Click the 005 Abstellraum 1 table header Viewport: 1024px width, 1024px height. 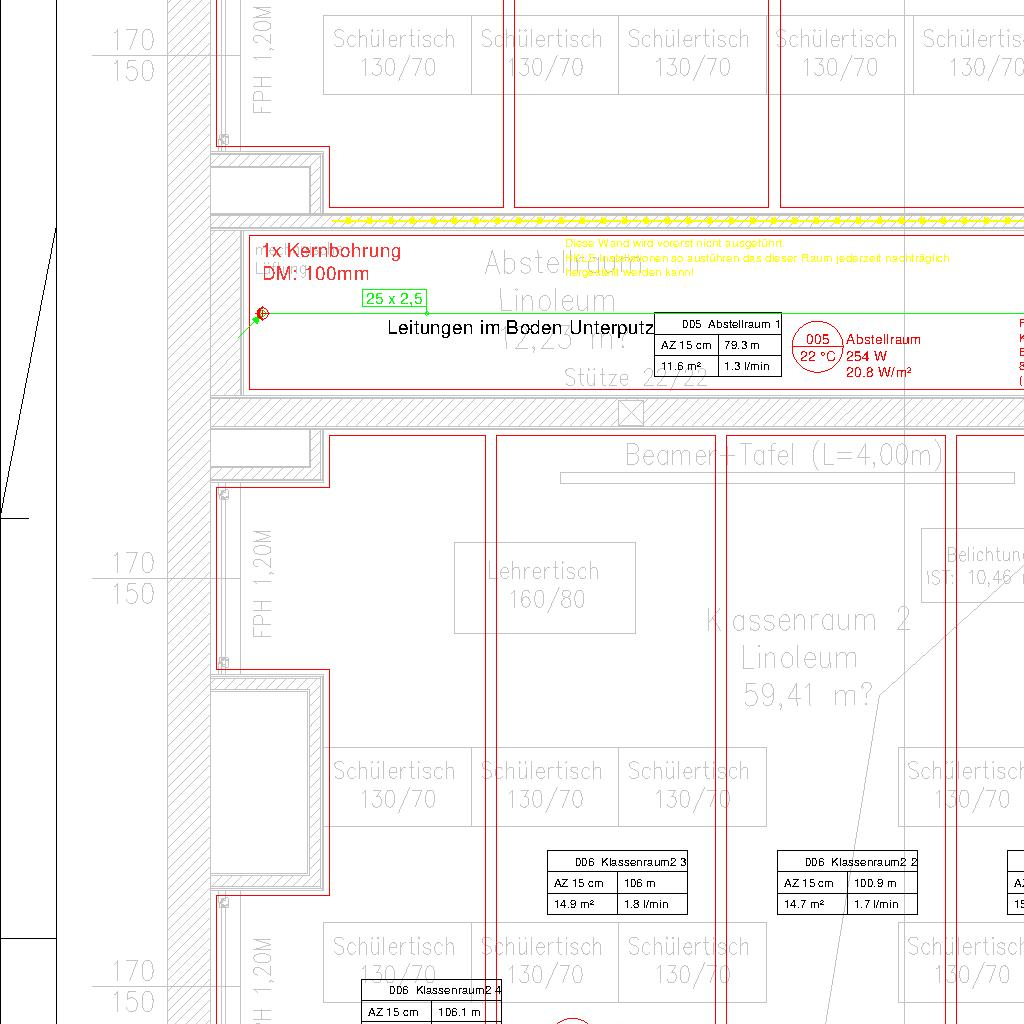coord(717,324)
